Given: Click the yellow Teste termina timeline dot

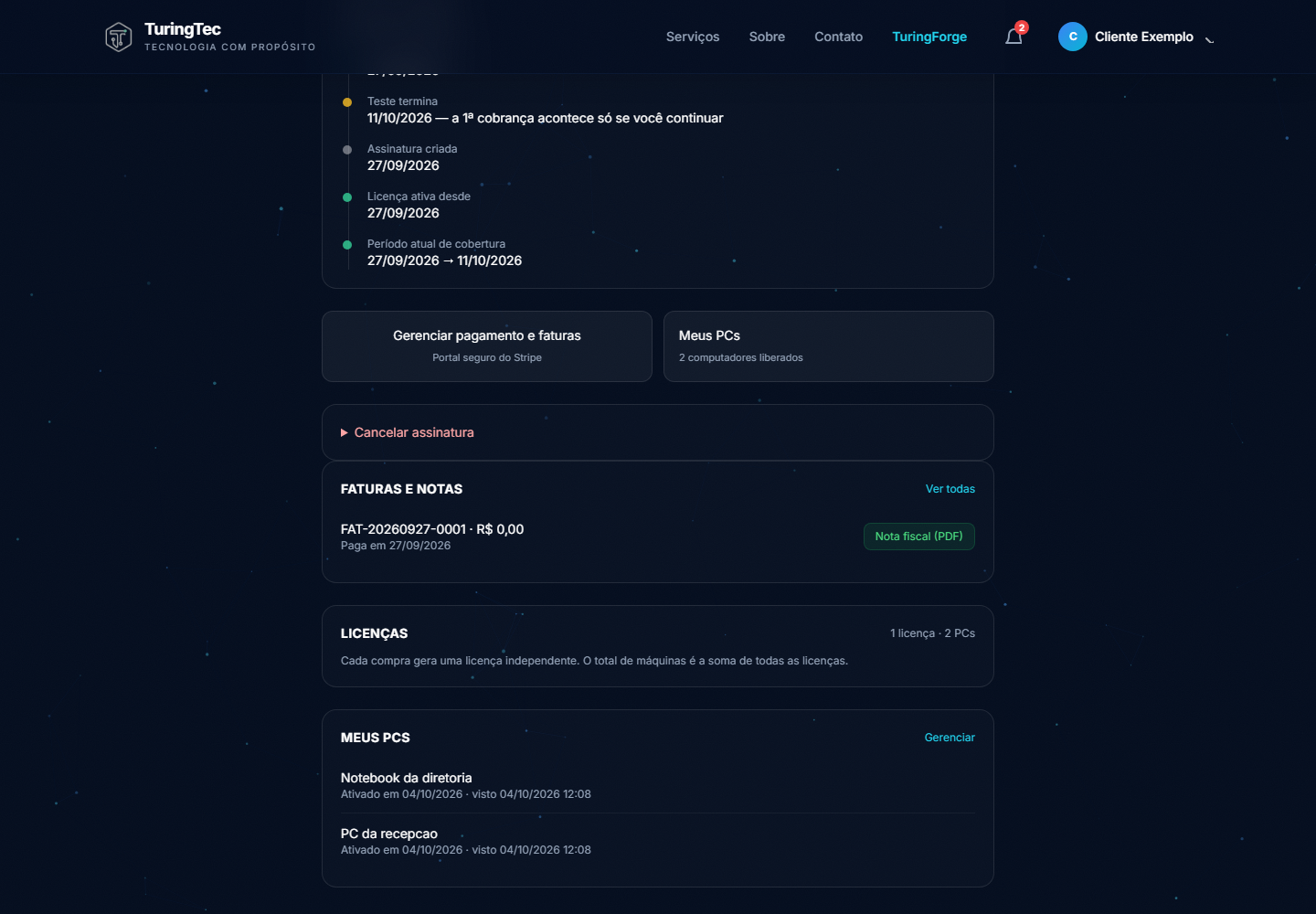Looking at the screenshot, I should (347, 102).
